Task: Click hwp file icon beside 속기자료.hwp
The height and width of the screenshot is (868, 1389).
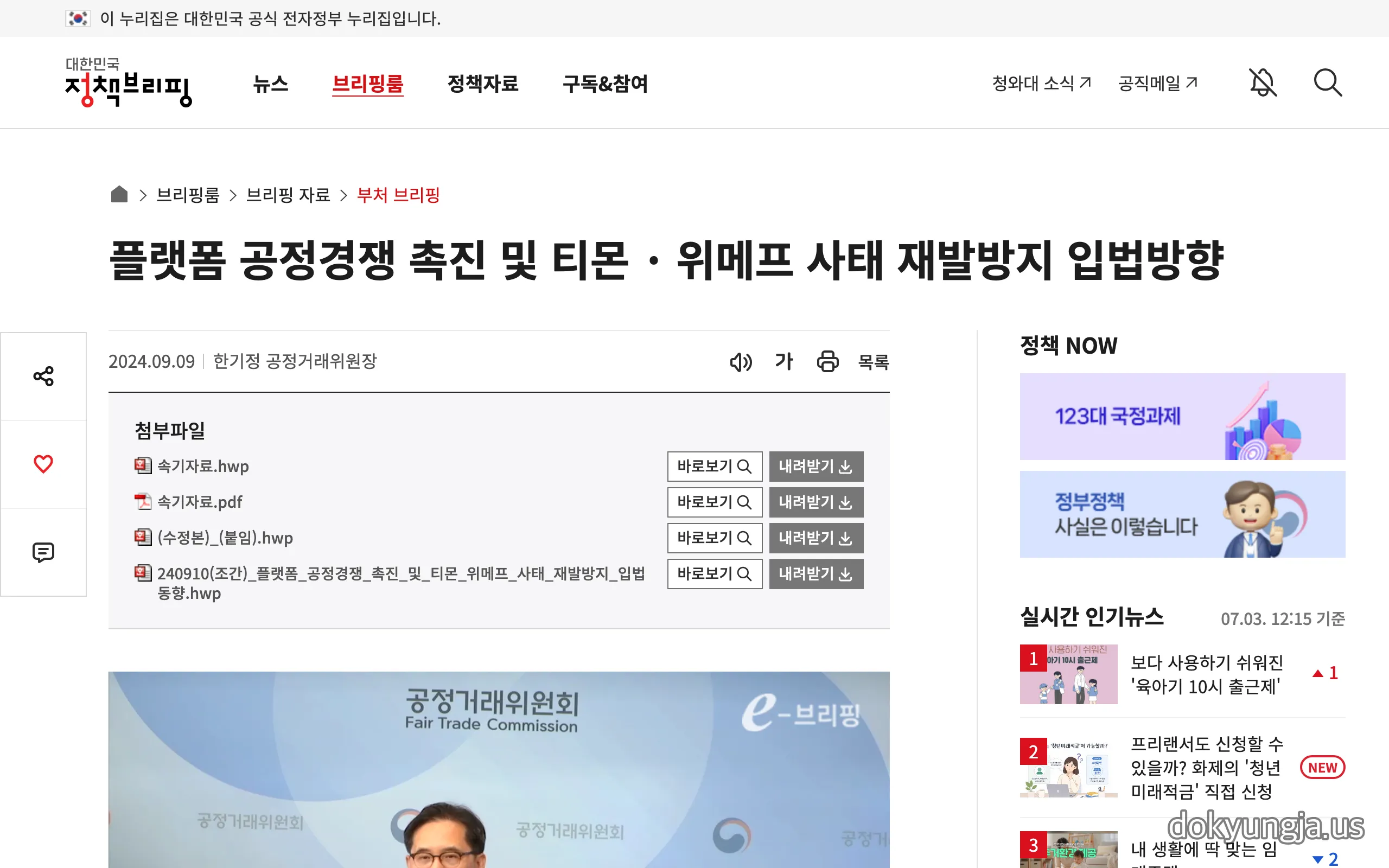Action: click(143, 465)
